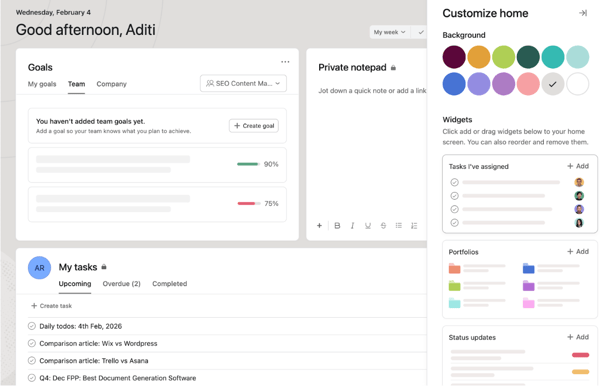Click the orange folder in Portfolios widget
The width and height of the screenshot is (600, 386).
pos(454,268)
